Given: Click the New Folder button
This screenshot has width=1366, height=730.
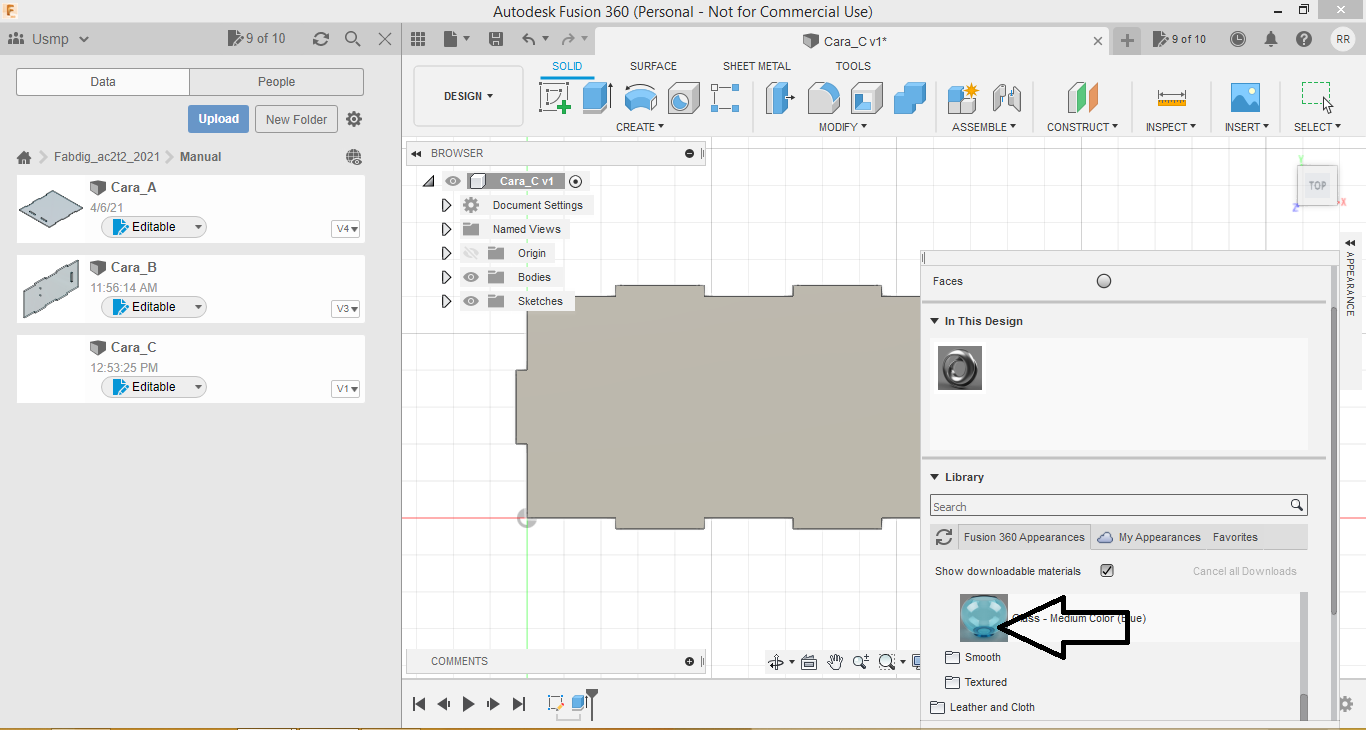Looking at the screenshot, I should tap(296, 119).
